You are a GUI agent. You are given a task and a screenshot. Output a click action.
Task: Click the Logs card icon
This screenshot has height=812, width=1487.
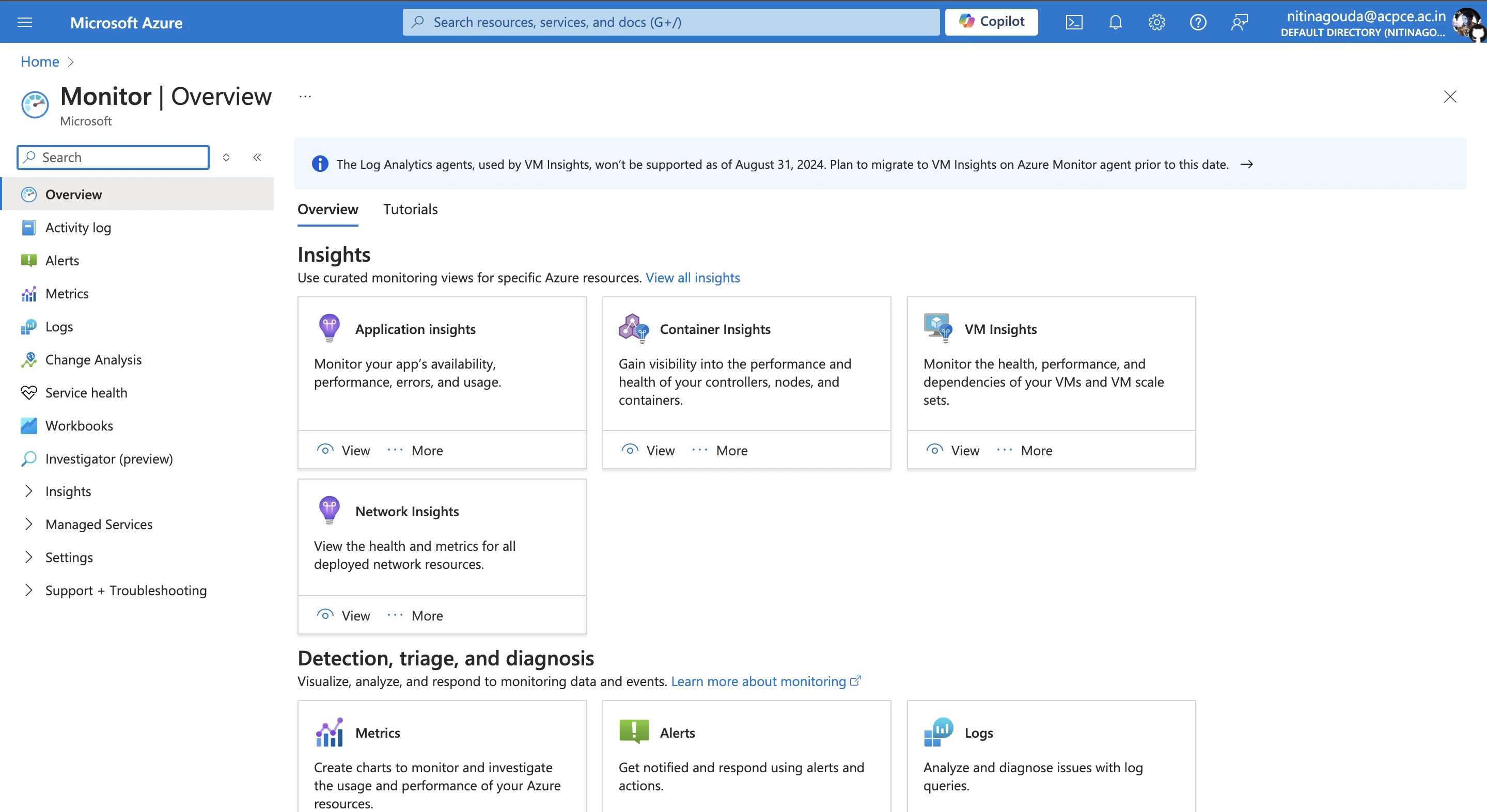[938, 732]
